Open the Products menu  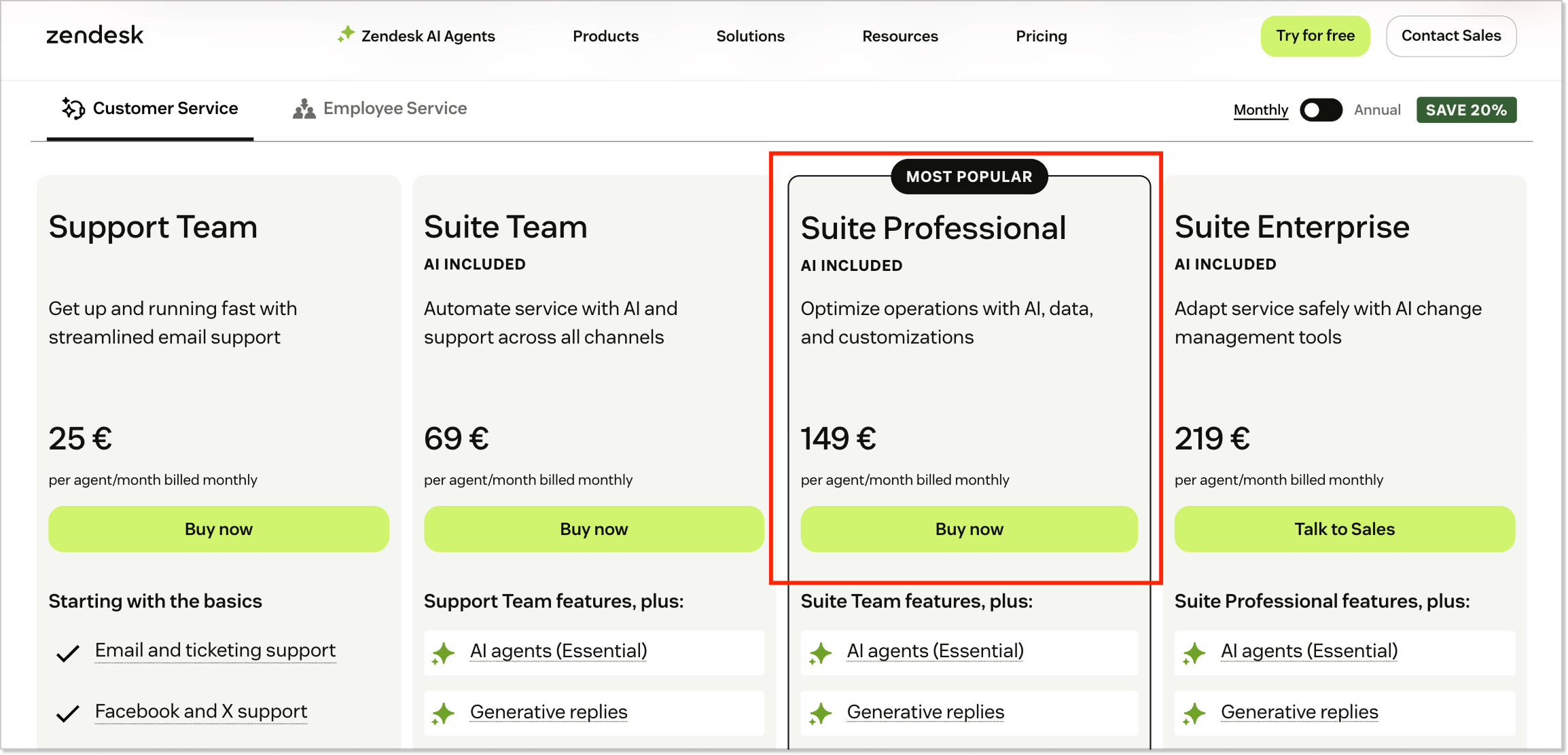pyautogui.click(x=605, y=36)
